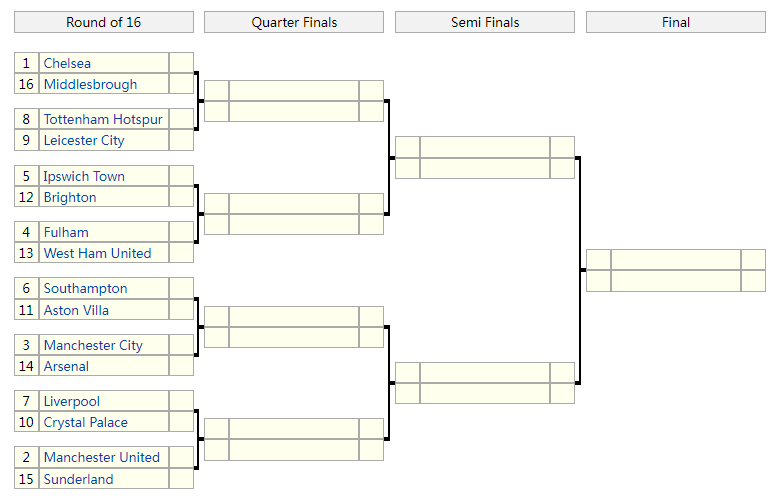775x502 pixels.
Task: Open the Chelsea team link
Action: tap(67, 63)
